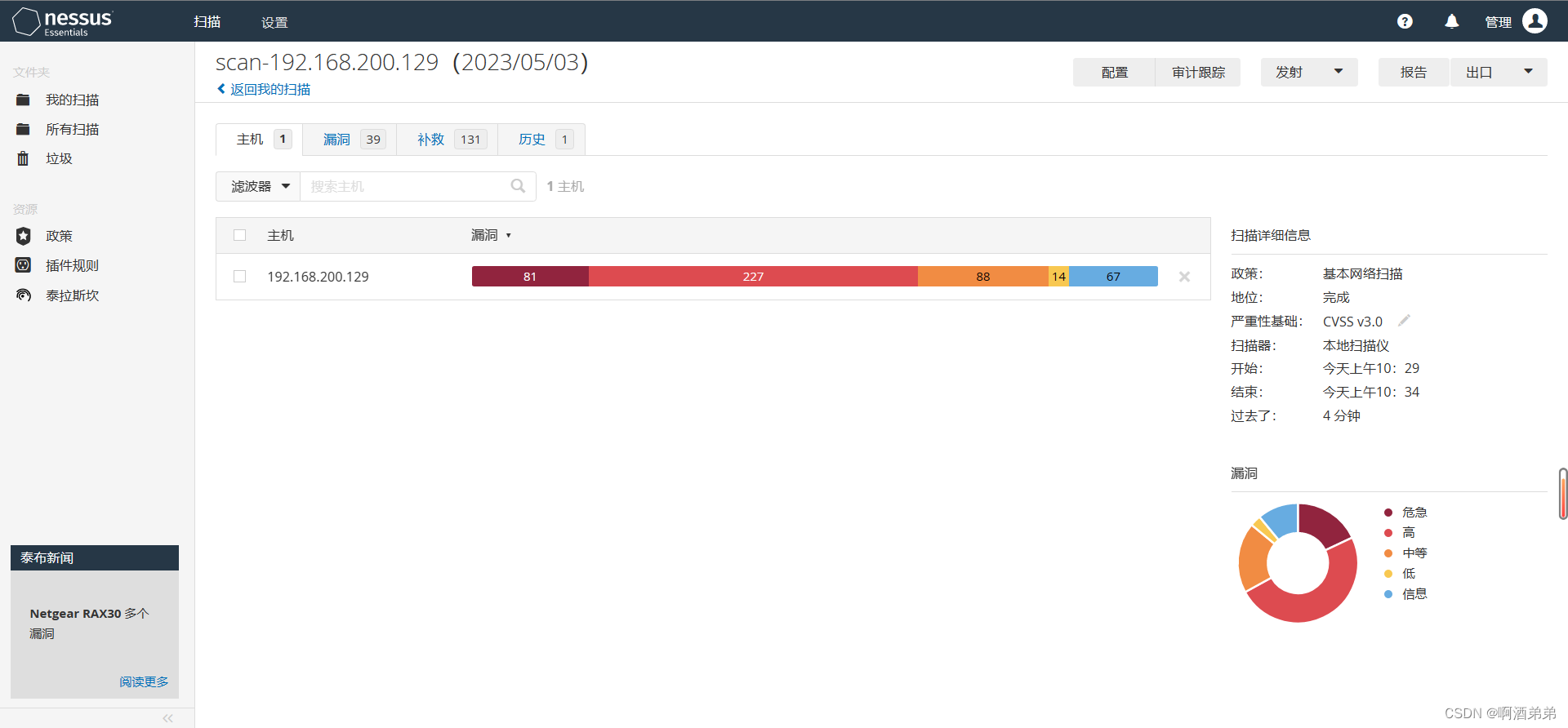Open the 插件规则 page label
Viewport: 1568px width, 728px height.
click(x=72, y=265)
